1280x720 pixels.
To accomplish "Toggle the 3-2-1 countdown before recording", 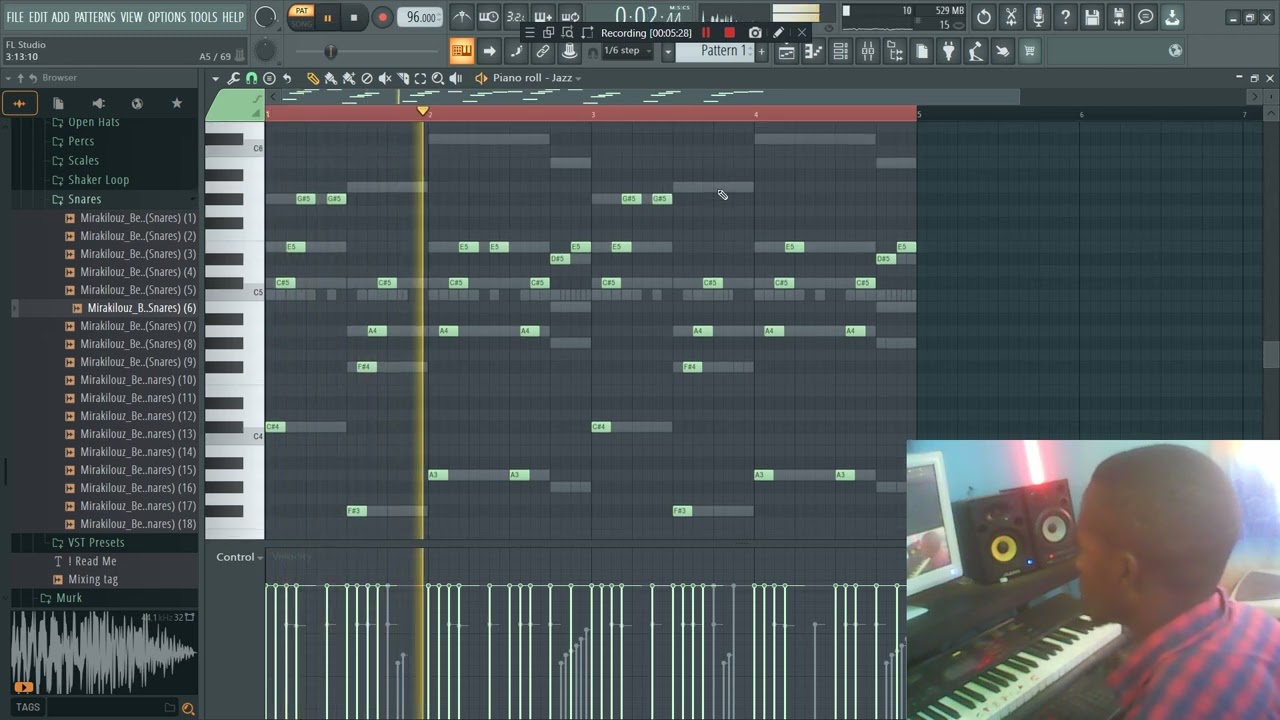I will pyautogui.click(x=515, y=17).
